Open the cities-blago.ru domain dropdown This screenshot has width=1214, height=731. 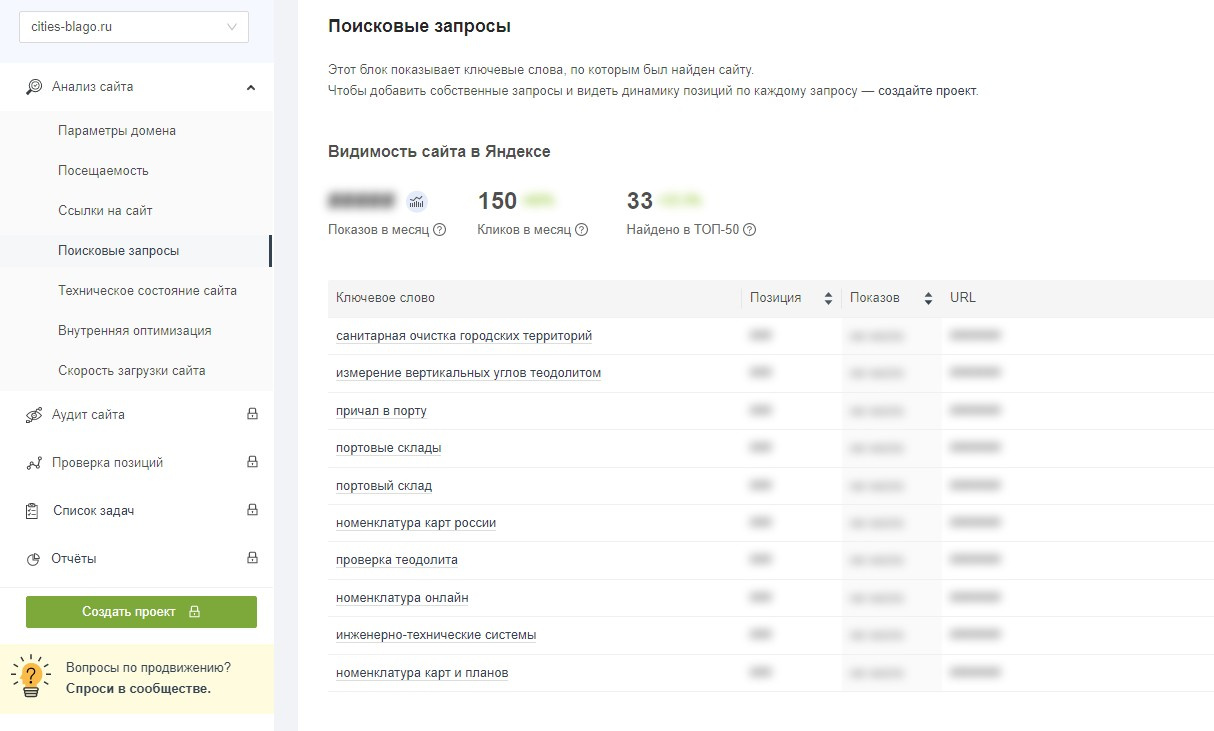[134, 27]
